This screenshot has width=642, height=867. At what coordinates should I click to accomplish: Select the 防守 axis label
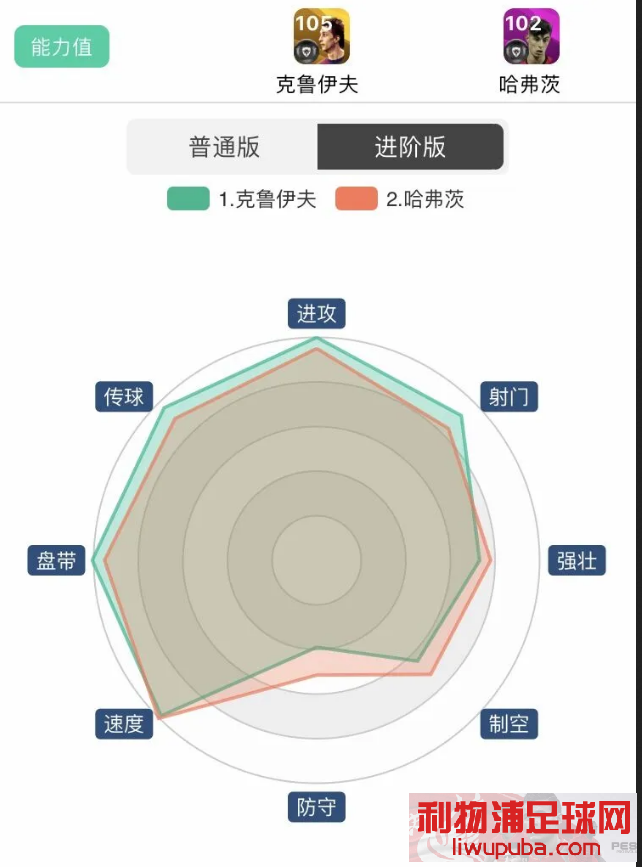(317, 807)
